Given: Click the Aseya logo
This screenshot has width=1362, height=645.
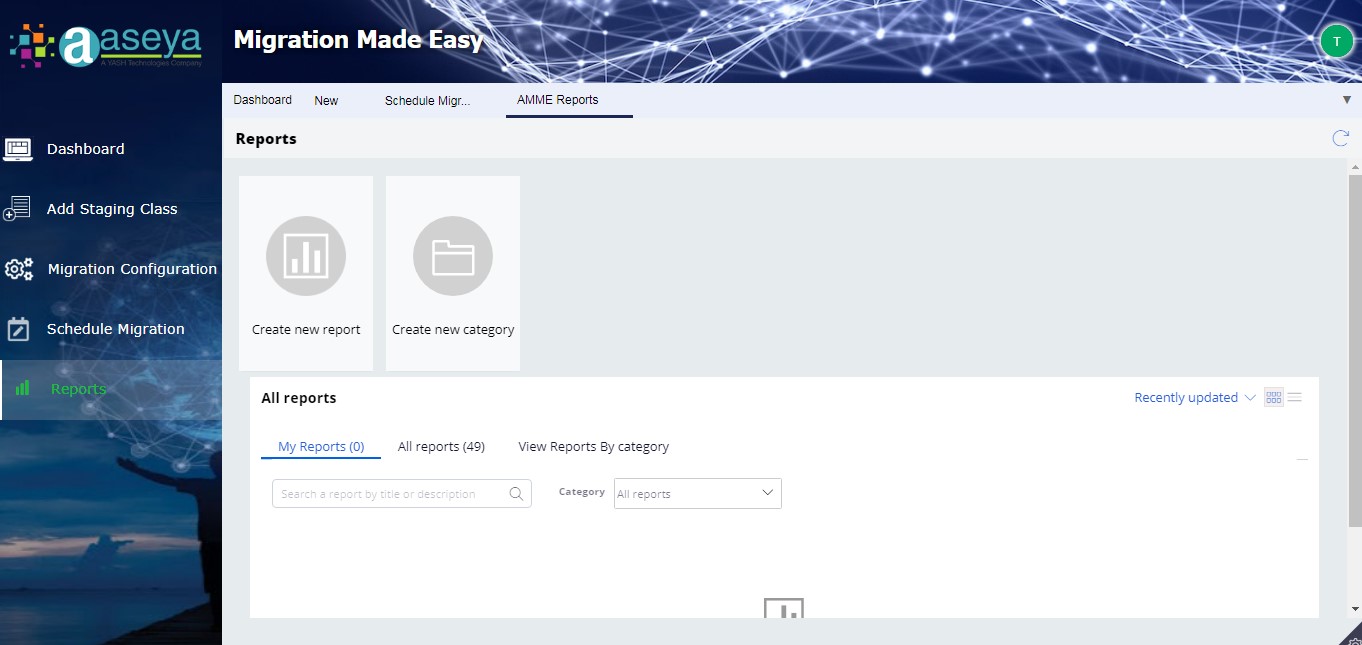Looking at the screenshot, I should pos(106,45).
